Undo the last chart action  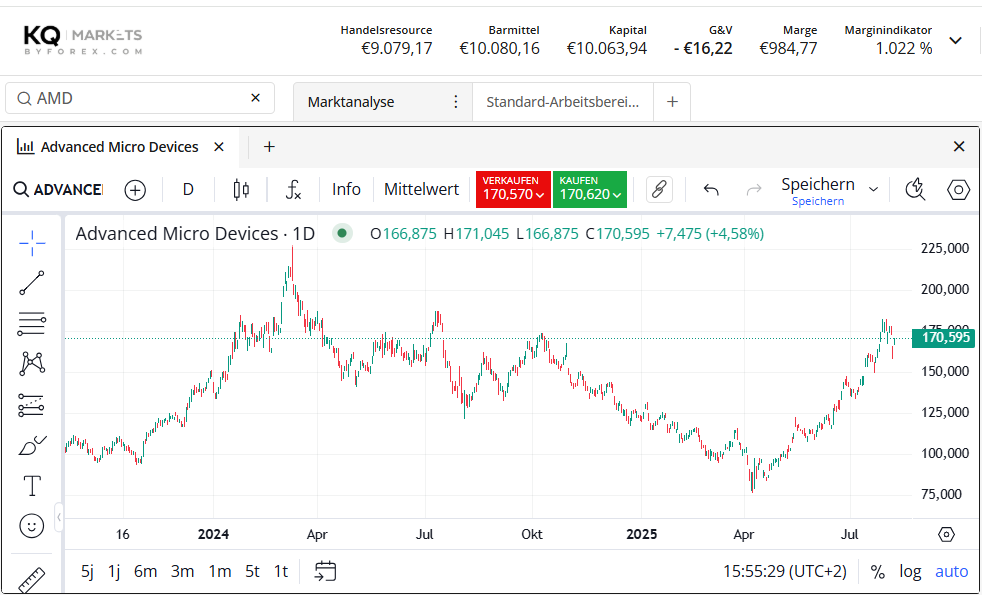pos(711,189)
